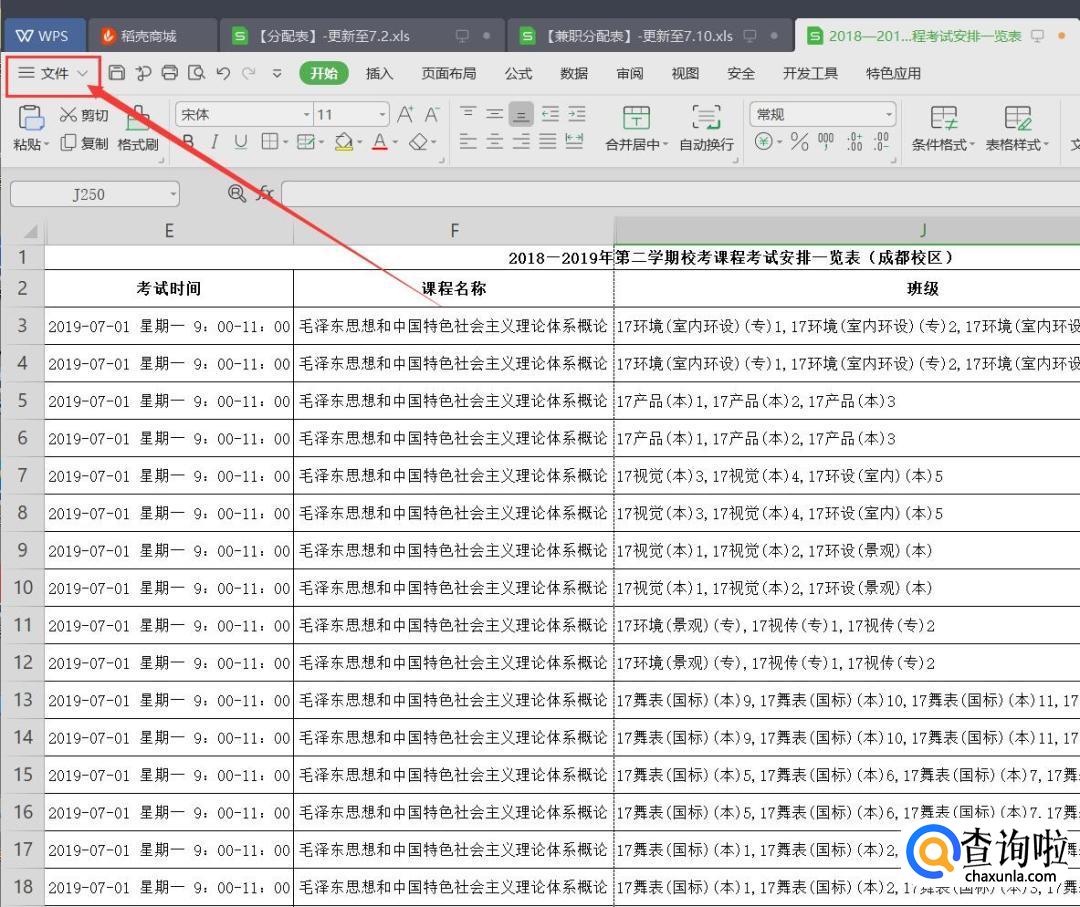Click the font color red A button
Viewport: 1080px width, 907px height.
coord(379,143)
